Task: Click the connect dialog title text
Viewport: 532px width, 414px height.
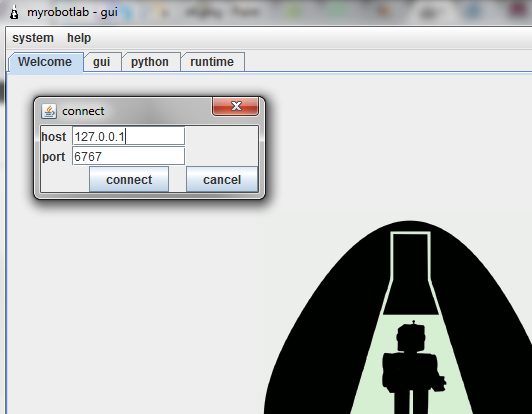Action: [x=83, y=111]
